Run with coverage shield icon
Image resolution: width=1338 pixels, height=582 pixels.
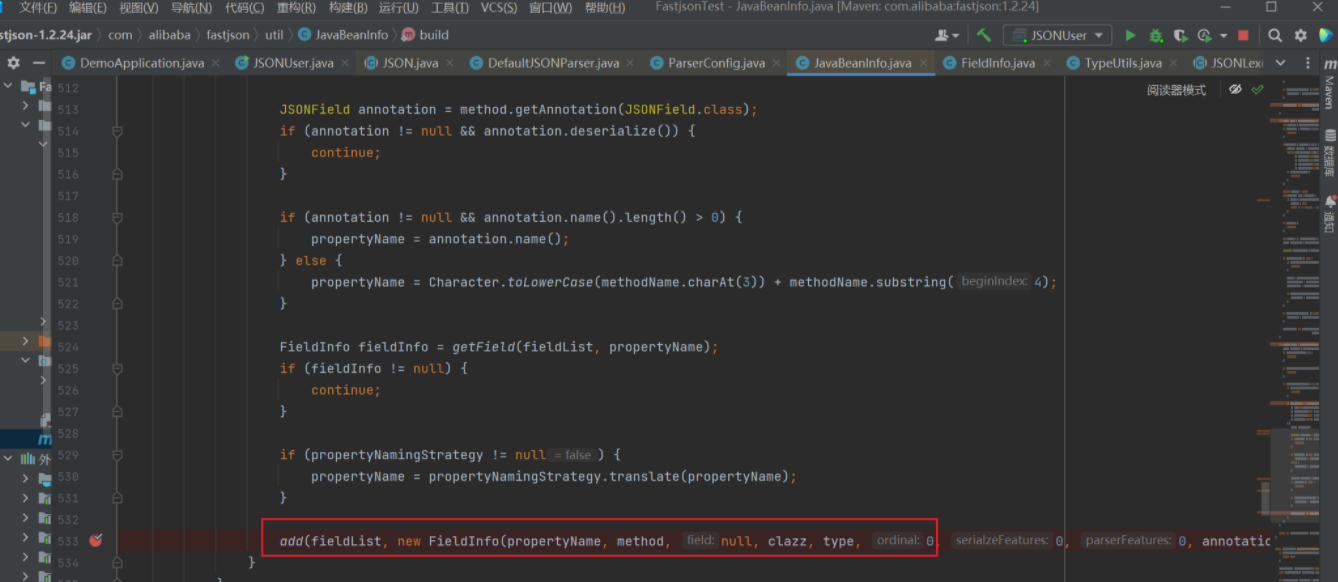click(x=1181, y=35)
